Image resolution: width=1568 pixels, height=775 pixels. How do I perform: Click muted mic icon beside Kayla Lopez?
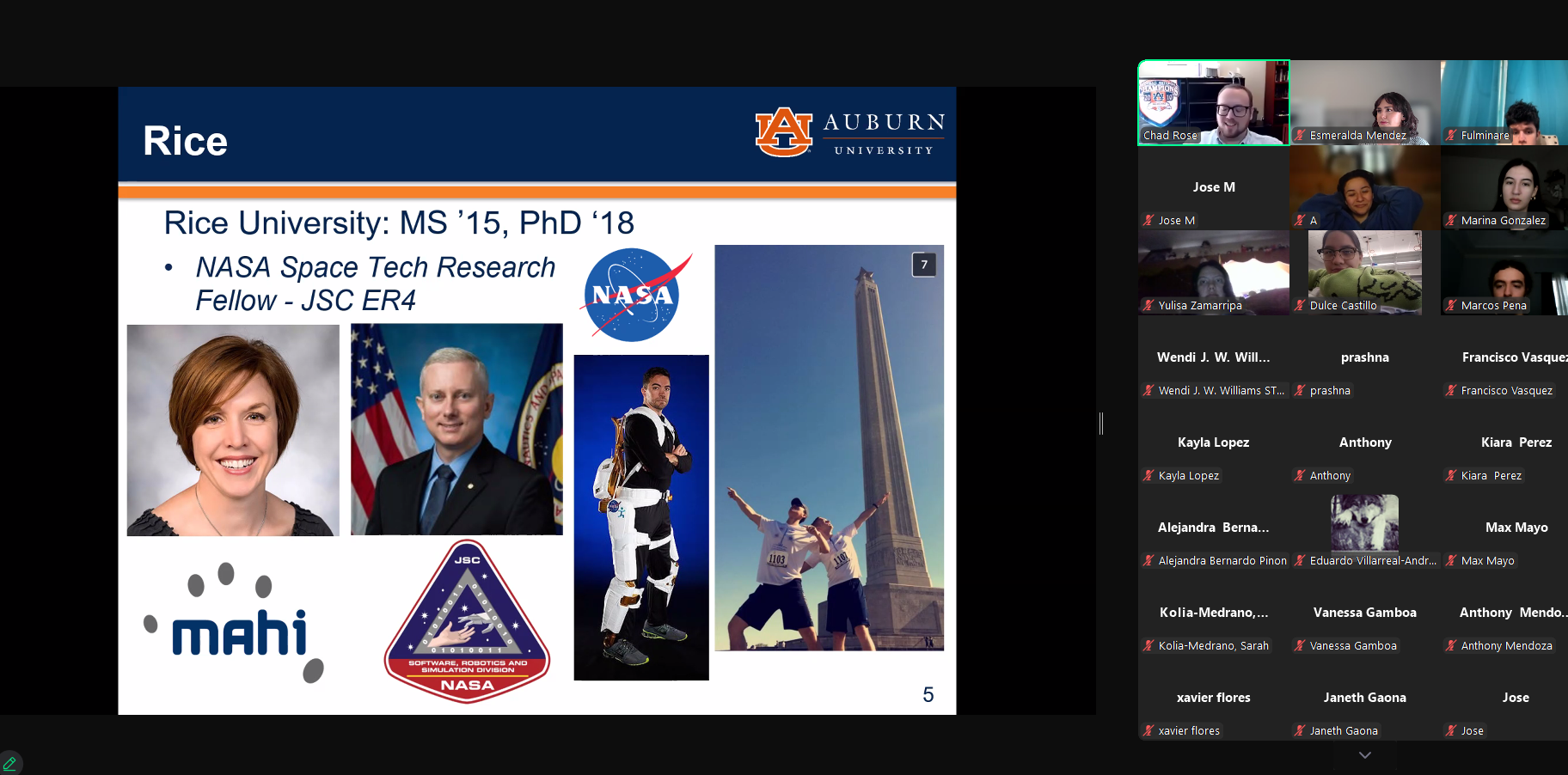click(1148, 476)
